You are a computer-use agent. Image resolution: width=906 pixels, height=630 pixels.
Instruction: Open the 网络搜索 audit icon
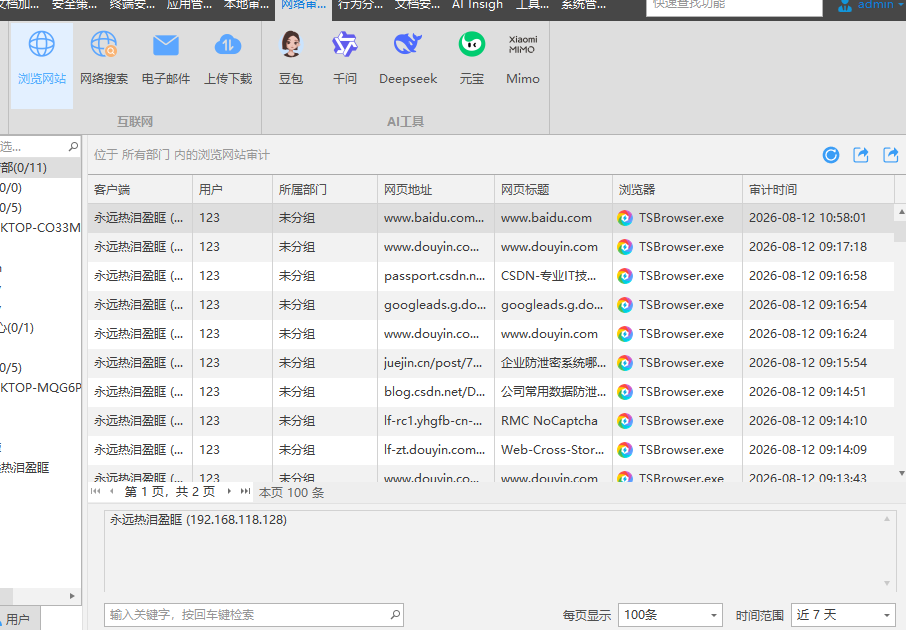coord(104,58)
